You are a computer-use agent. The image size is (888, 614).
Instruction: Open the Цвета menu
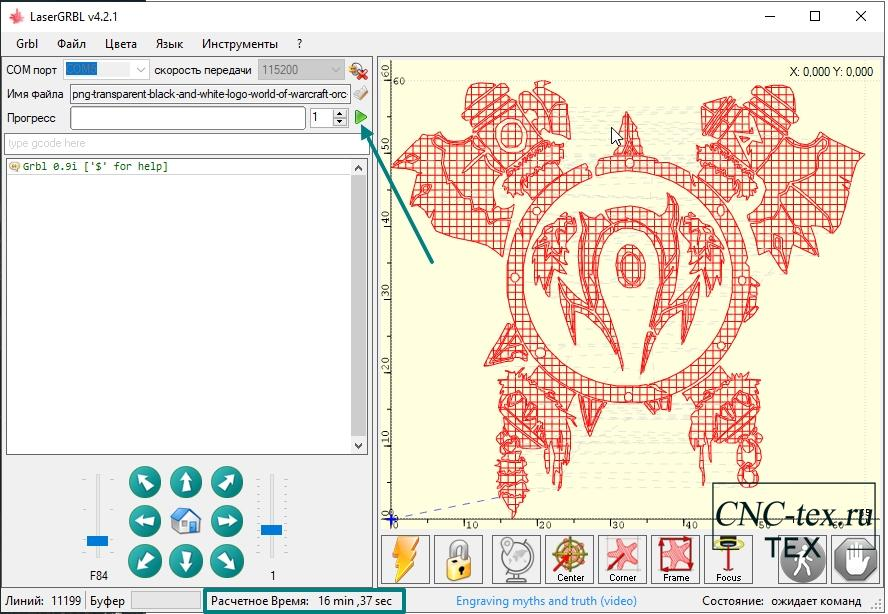[121, 44]
